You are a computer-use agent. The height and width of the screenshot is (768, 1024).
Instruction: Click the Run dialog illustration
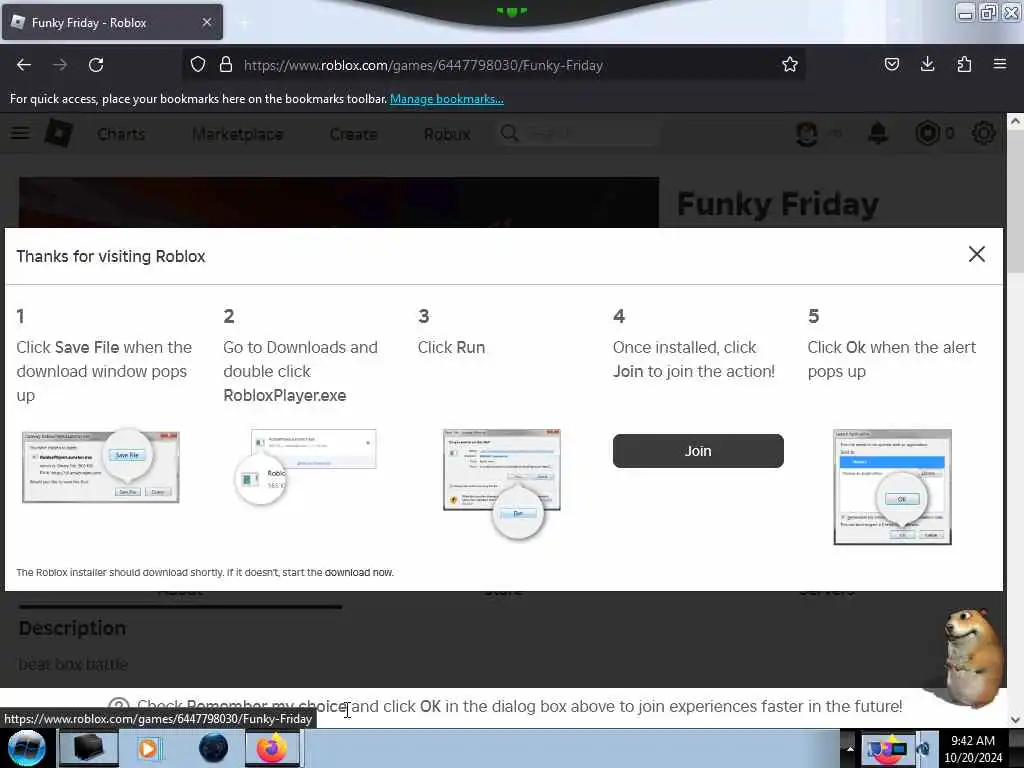(x=502, y=483)
